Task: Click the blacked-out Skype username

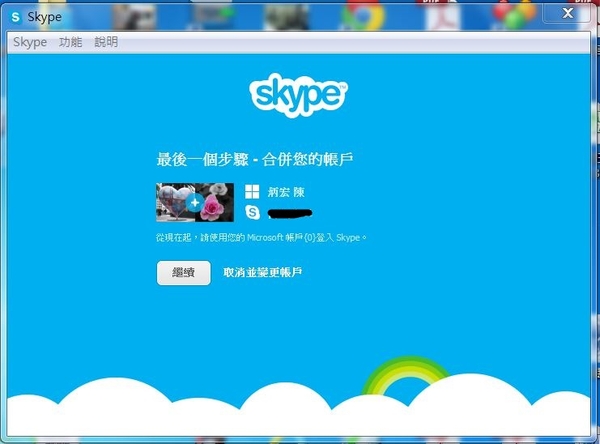Action: click(x=292, y=213)
